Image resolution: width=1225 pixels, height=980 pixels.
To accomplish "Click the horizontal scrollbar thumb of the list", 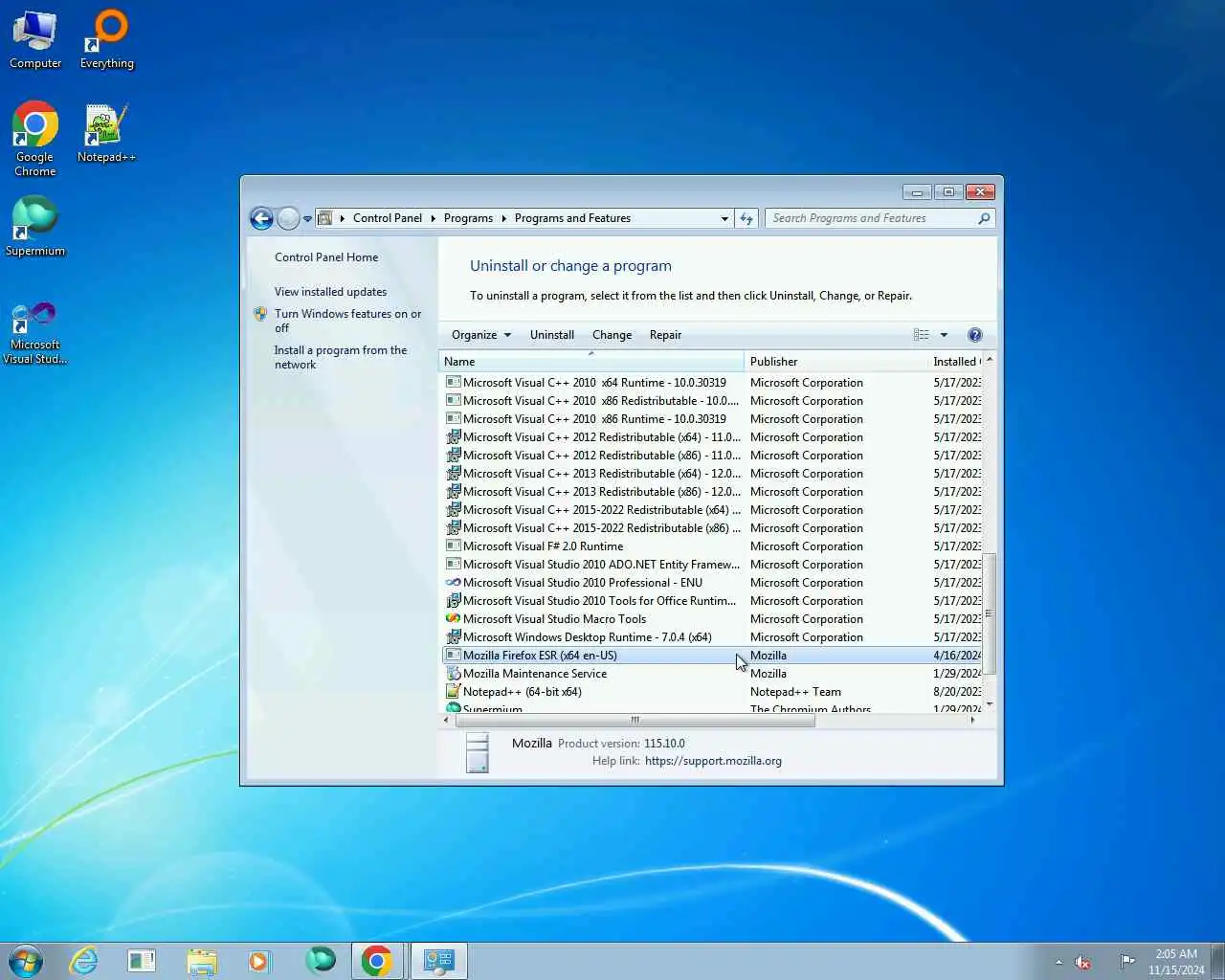I will (635, 721).
